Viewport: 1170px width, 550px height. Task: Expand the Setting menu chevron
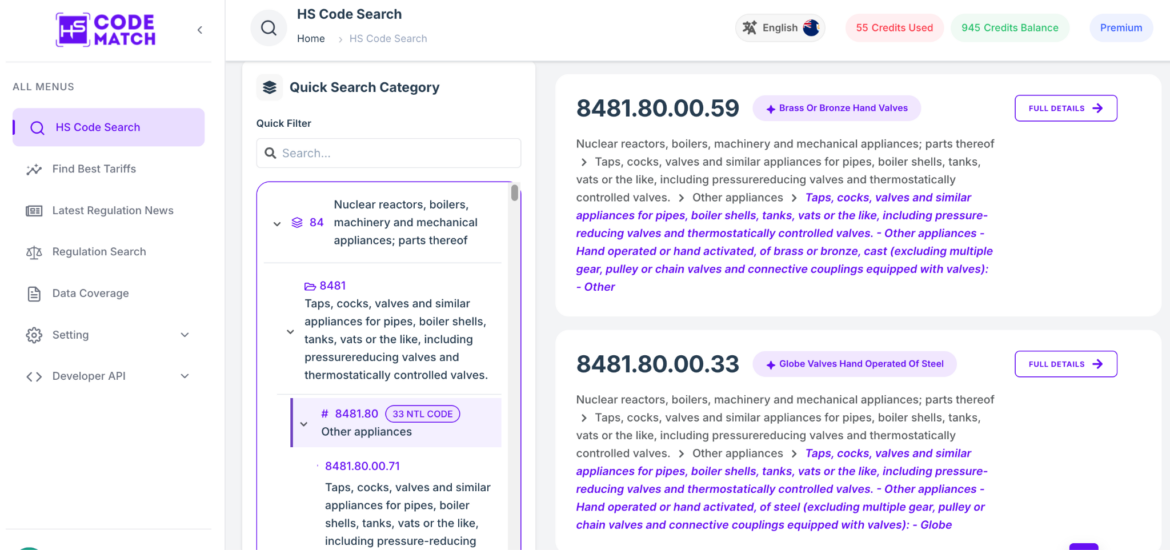(185, 335)
